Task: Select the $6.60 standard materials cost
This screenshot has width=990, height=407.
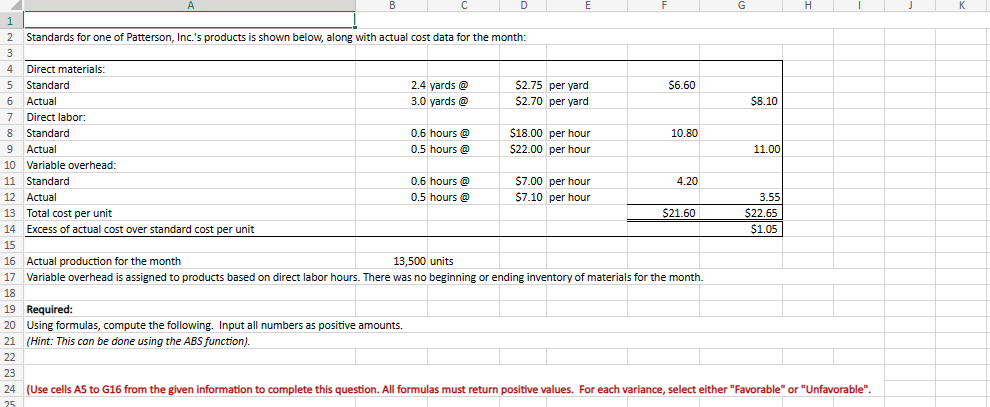Action: (x=664, y=85)
